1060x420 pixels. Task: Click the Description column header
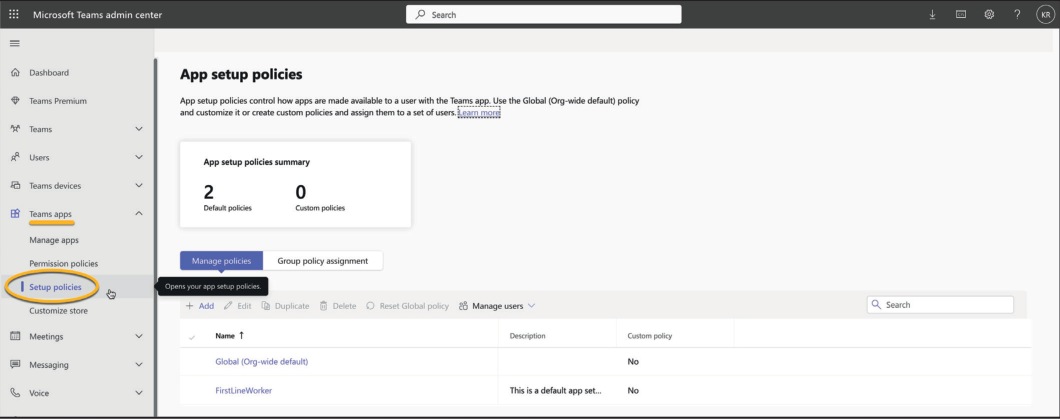click(x=527, y=335)
